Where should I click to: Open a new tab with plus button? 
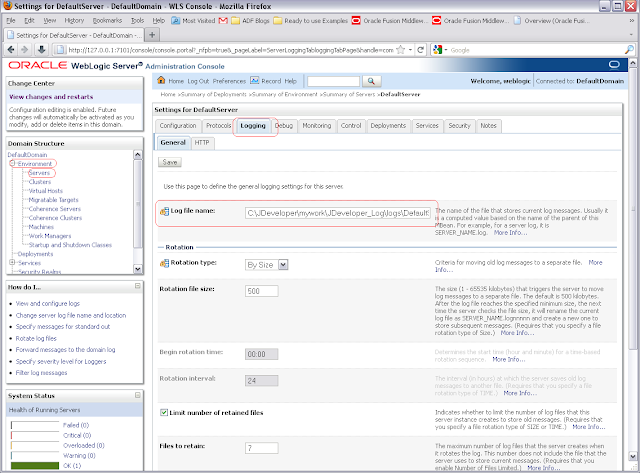coord(152,35)
